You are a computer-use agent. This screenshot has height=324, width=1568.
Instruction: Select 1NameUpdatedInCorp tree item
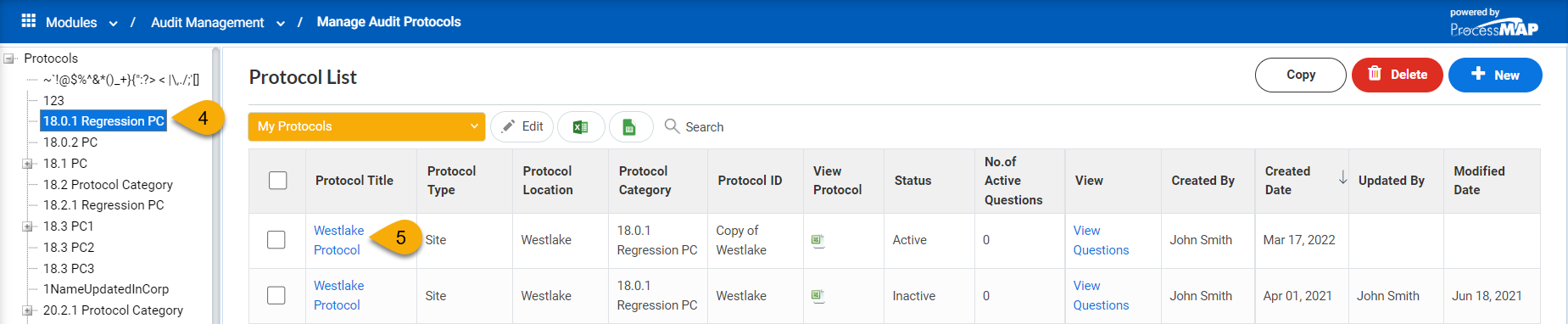click(106, 289)
